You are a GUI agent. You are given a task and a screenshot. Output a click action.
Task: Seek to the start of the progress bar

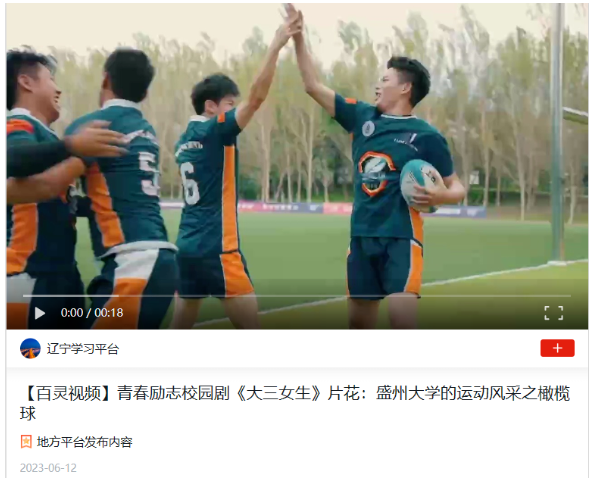pos(23,296)
